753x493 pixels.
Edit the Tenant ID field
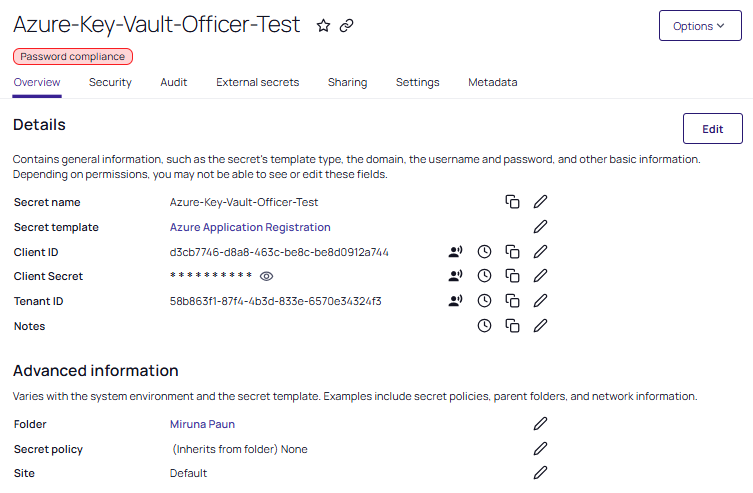tap(540, 301)
